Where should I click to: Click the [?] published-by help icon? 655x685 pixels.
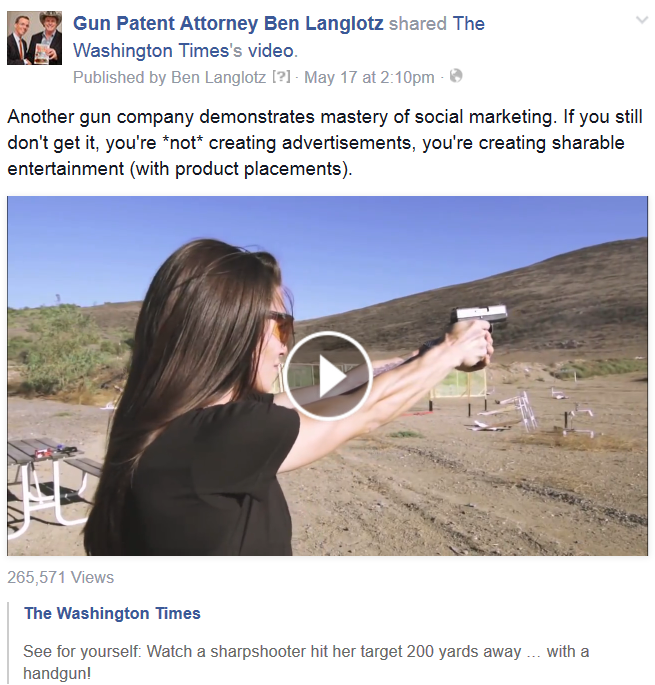(x=281, y=77)
